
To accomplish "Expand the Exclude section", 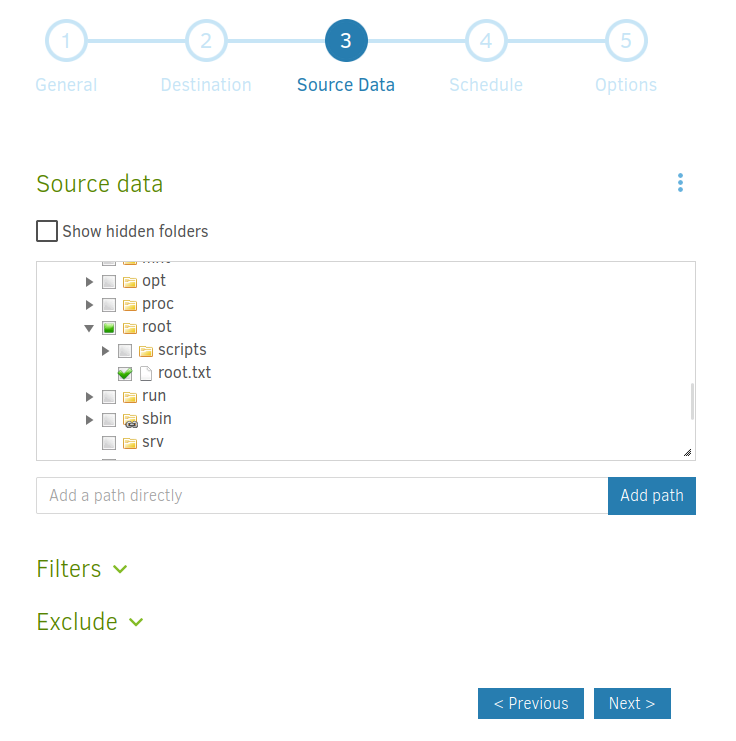I will tap(90, 622).
